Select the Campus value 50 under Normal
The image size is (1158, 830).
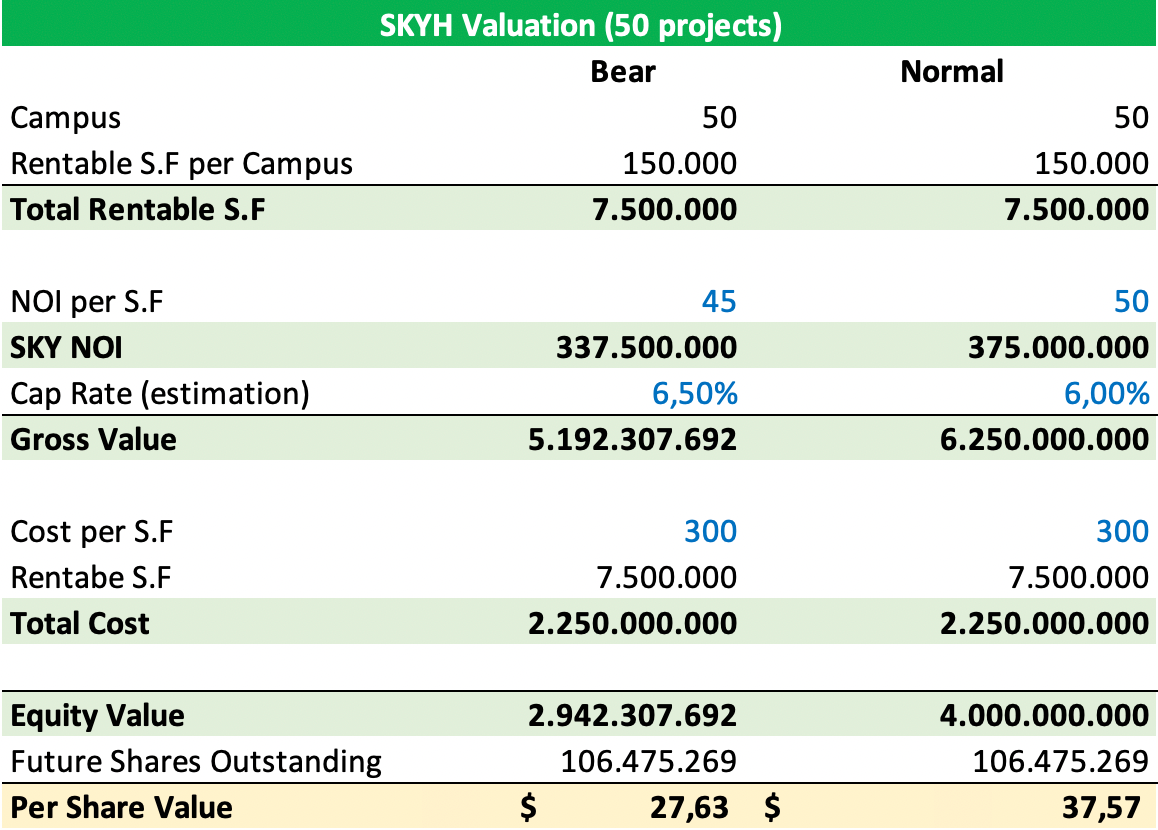click(1131, 118)
